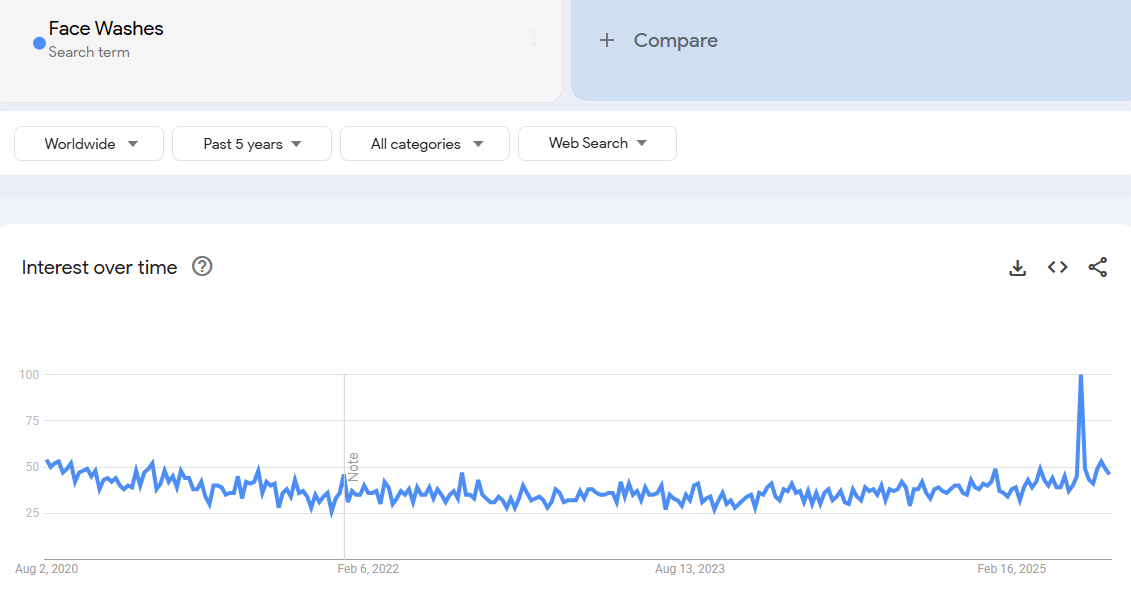Screen dimensions: 1131x601
Task: Download the interest over time CSV
Action: click(x=1017, y=267)
